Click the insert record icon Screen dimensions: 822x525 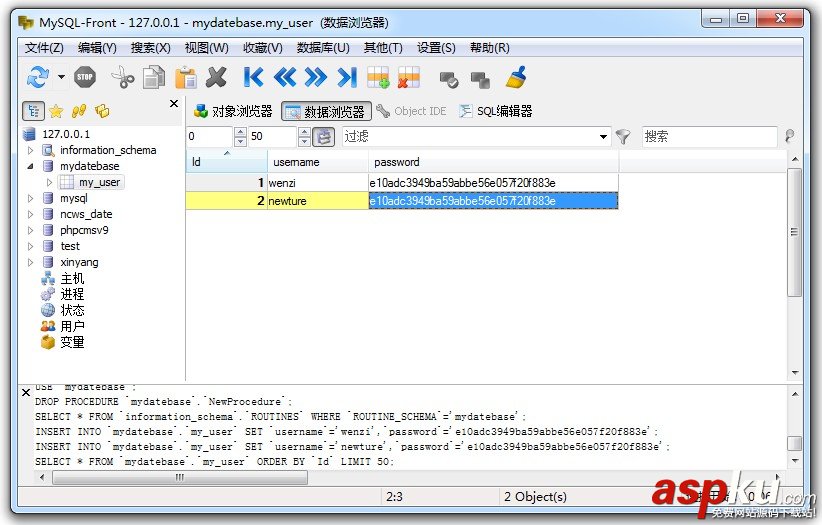(378, 77)
